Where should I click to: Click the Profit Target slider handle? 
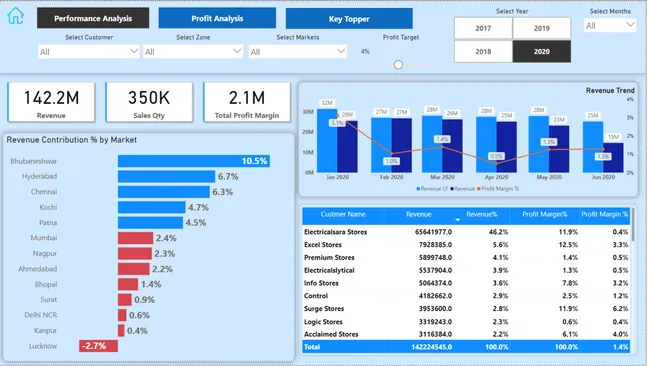[x=398, y=65]
